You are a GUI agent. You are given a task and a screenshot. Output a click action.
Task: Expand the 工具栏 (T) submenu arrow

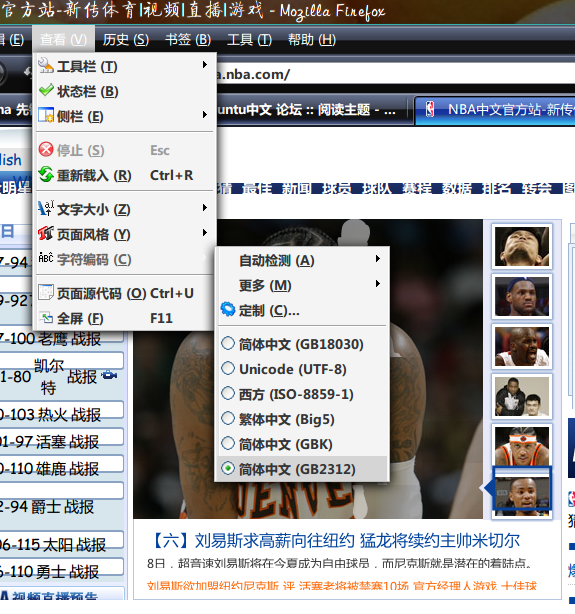point(204,65)
